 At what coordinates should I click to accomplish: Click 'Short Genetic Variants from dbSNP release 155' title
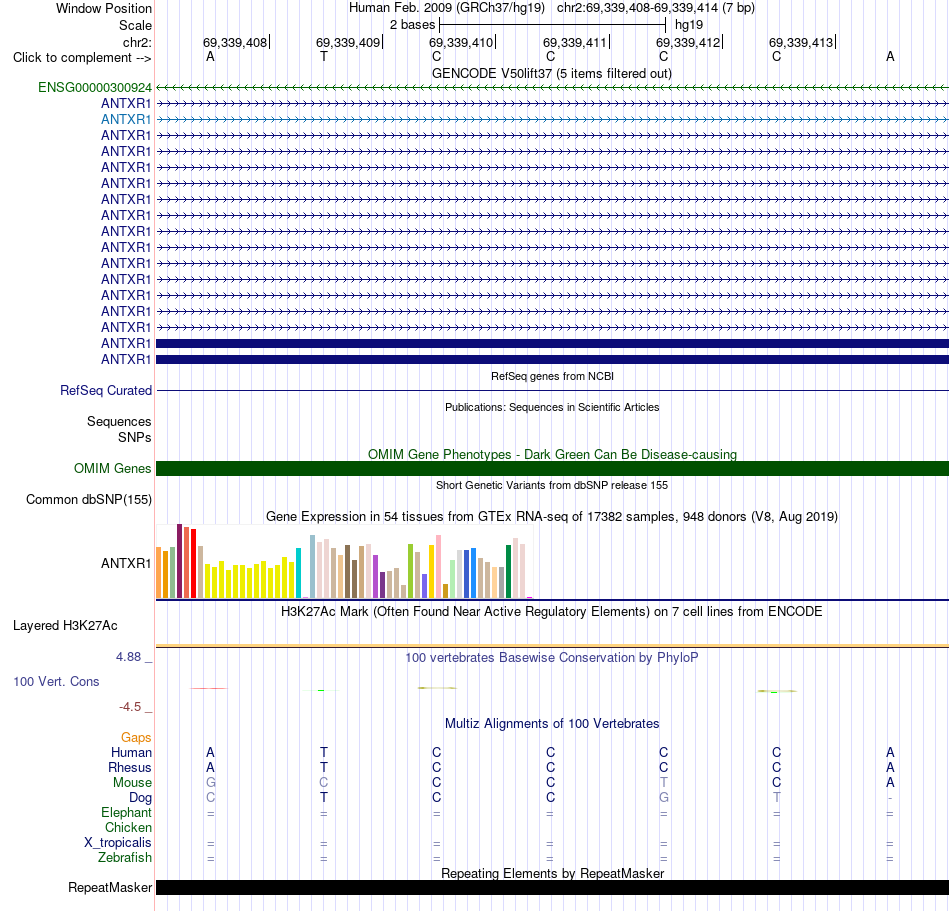pyautogui.click(x=552, y=485)
